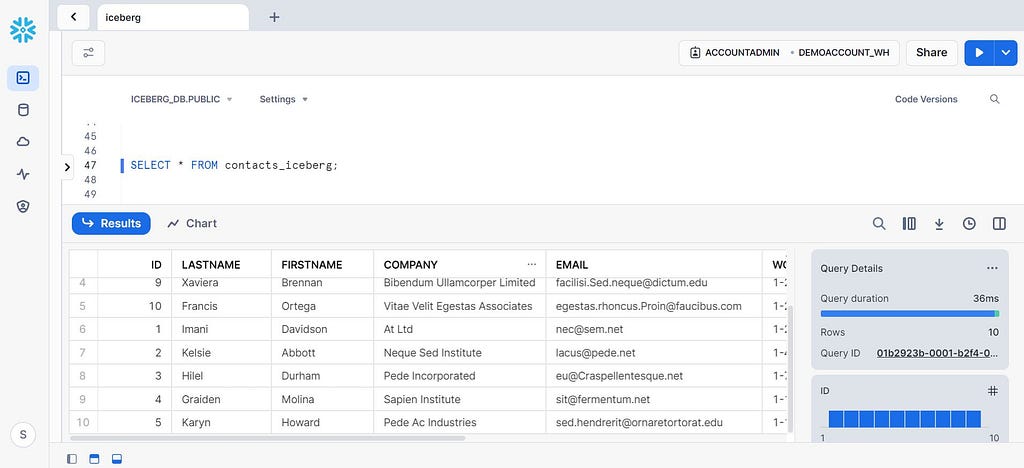Select cell Ortega in FIRSTNAME
The height and width of the screenshot is (468, 1024).
tap(322, 305)
